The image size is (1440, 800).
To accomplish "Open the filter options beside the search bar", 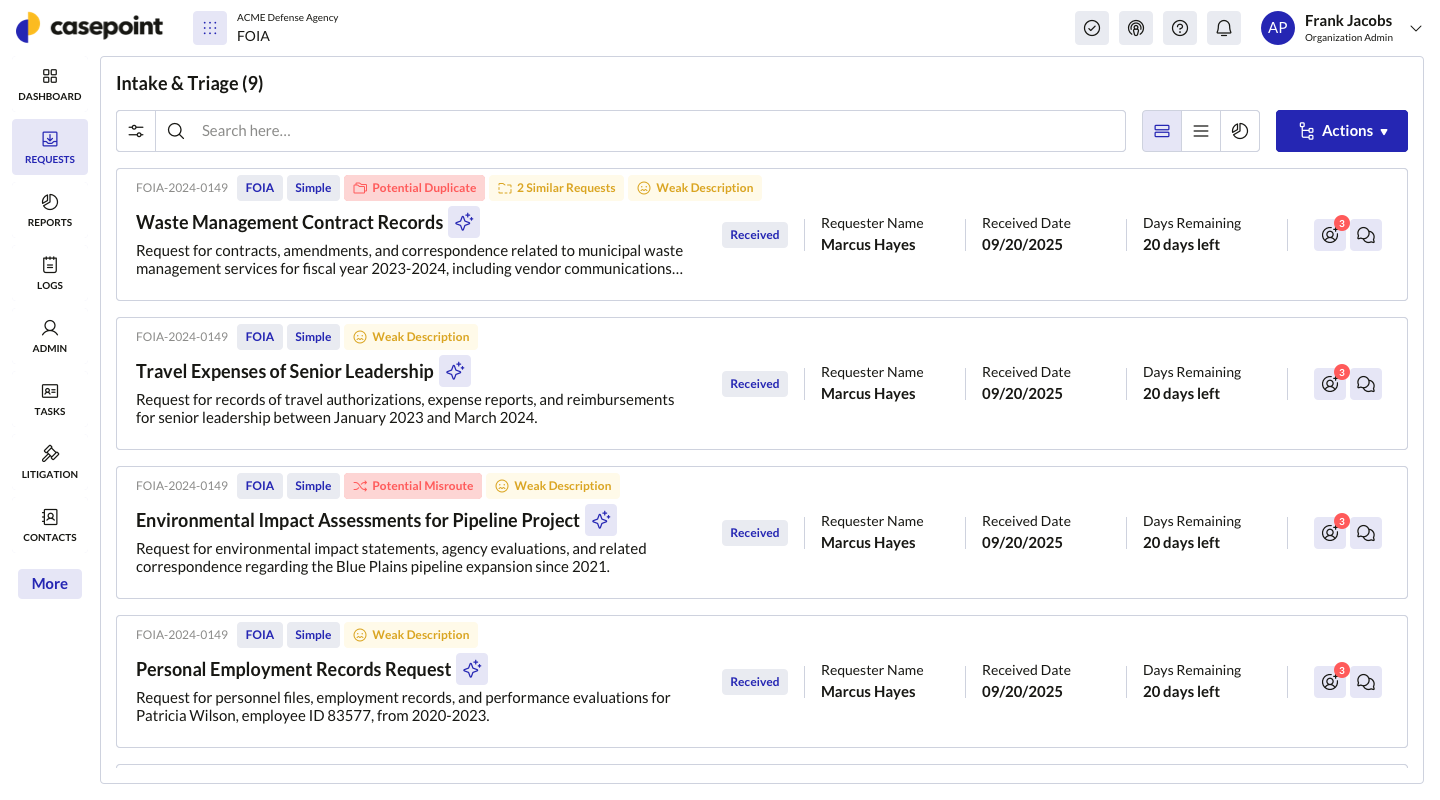I will pos(136,130).
